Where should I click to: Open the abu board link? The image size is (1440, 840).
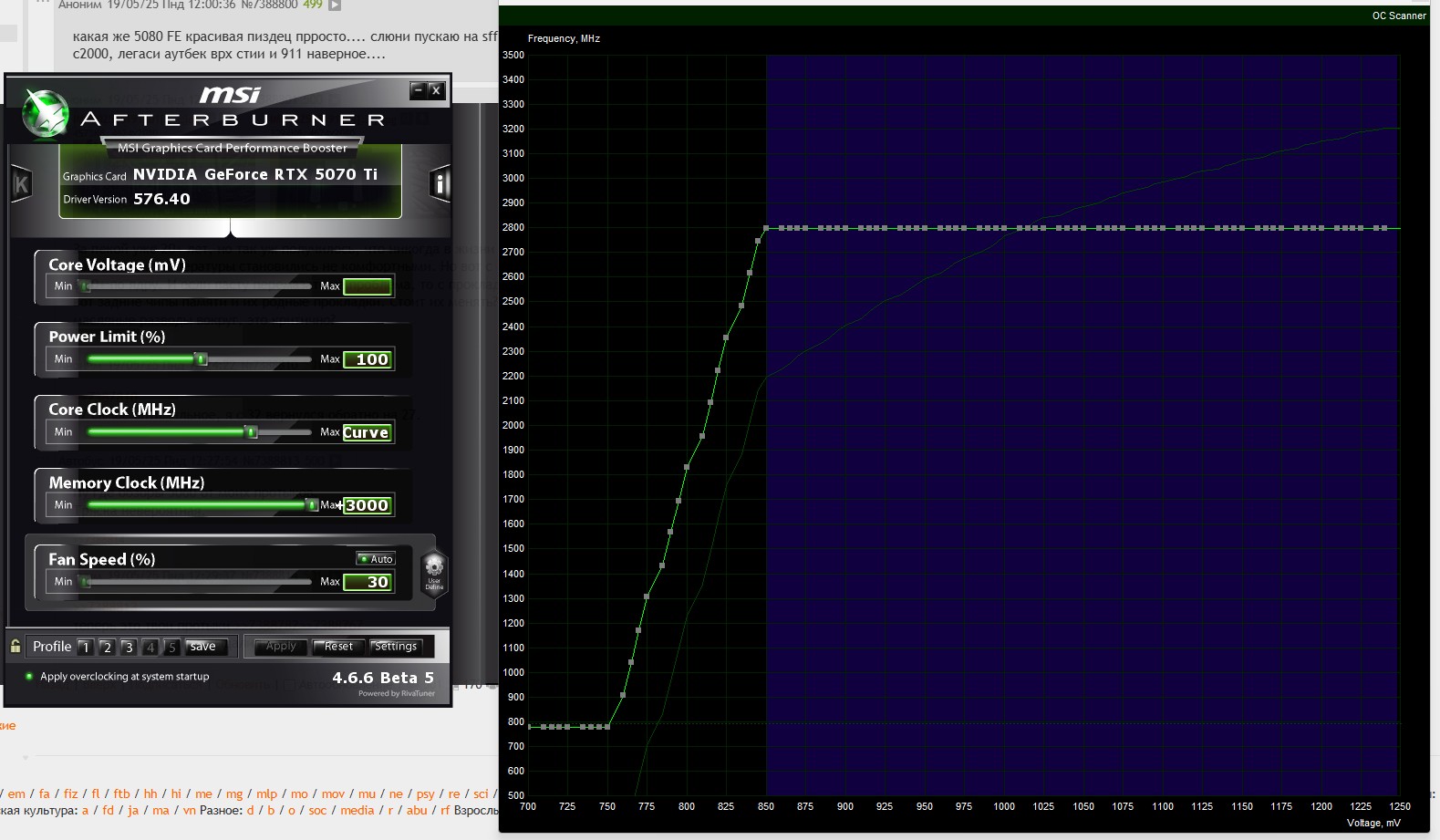click(417, 811)
